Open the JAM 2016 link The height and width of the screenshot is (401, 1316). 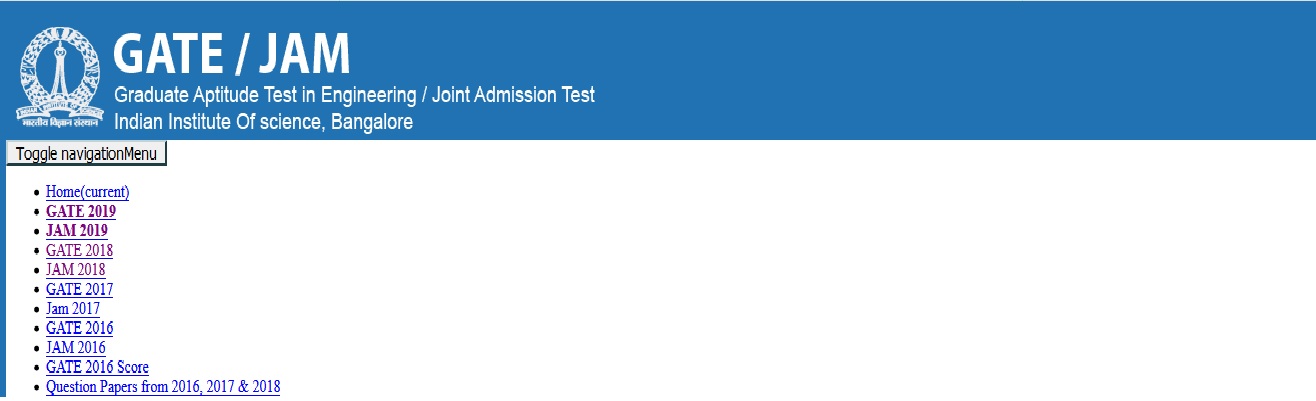(75, 348)
